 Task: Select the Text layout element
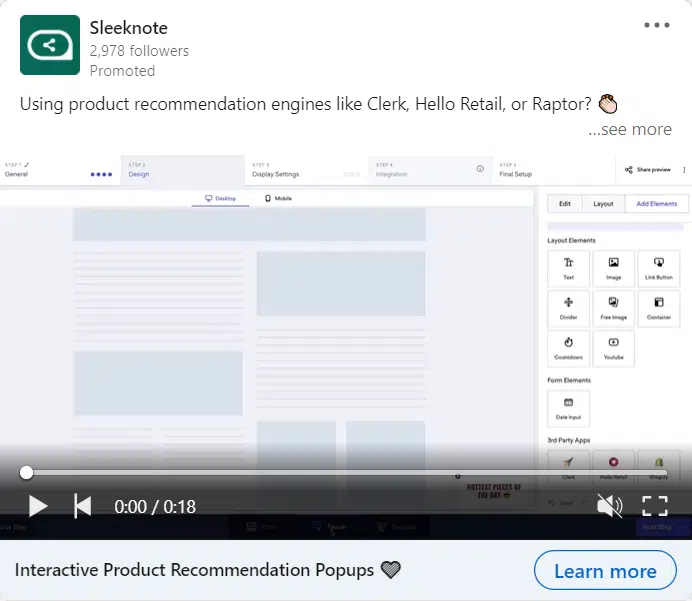pyautogui.click(x=568, y=268)
